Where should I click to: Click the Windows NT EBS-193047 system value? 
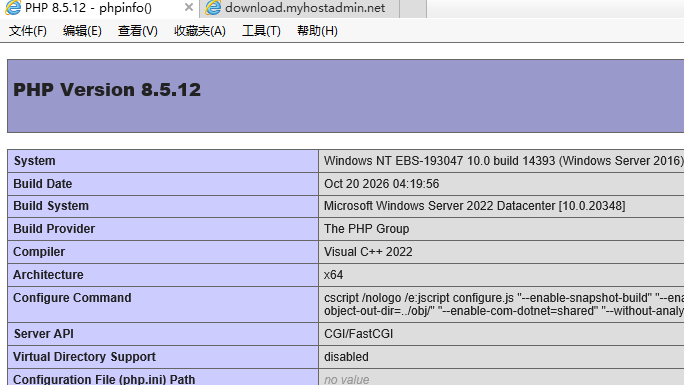tap(504, 161)
